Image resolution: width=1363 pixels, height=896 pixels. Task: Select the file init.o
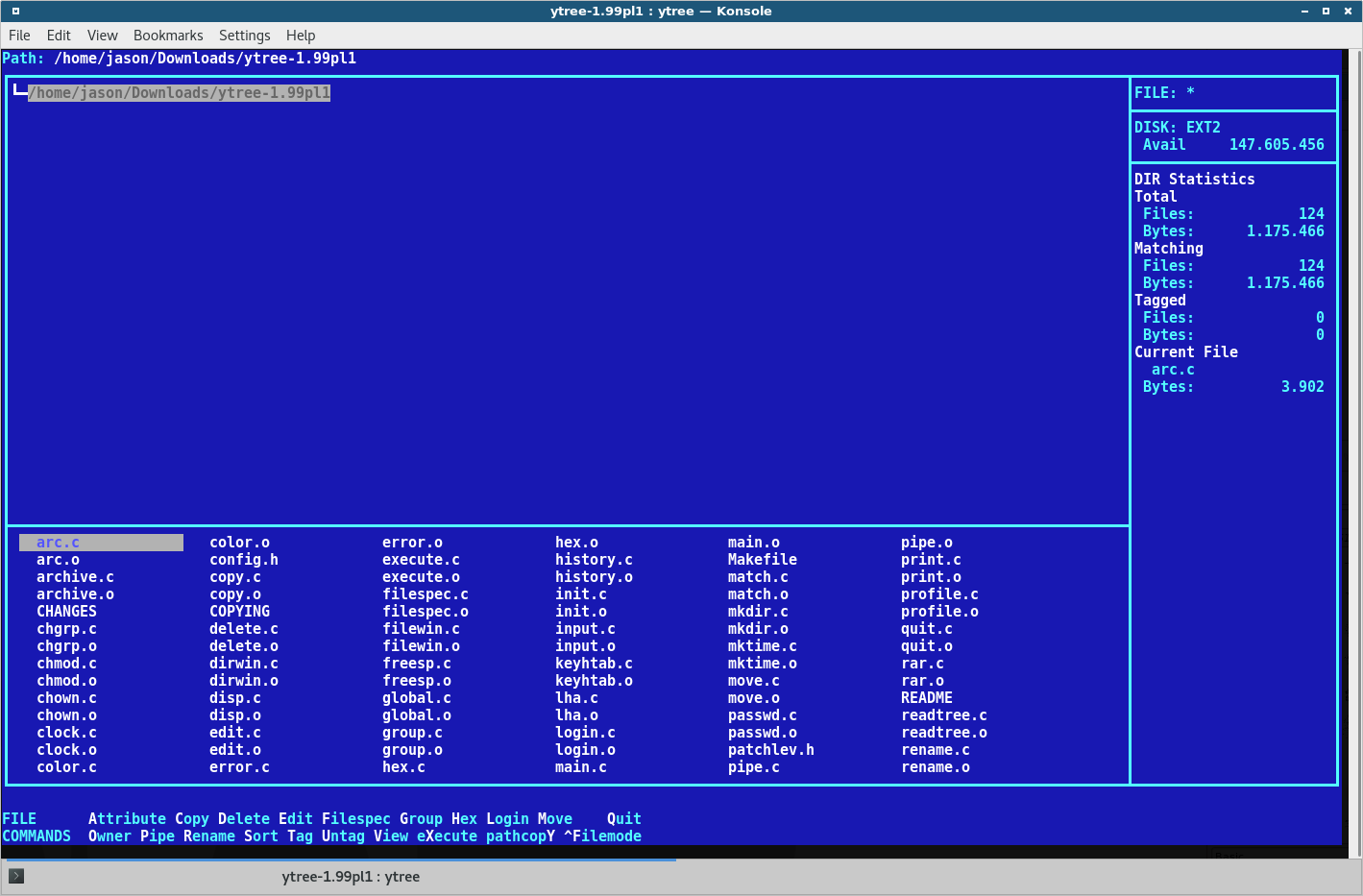click(x=581, y=612)
